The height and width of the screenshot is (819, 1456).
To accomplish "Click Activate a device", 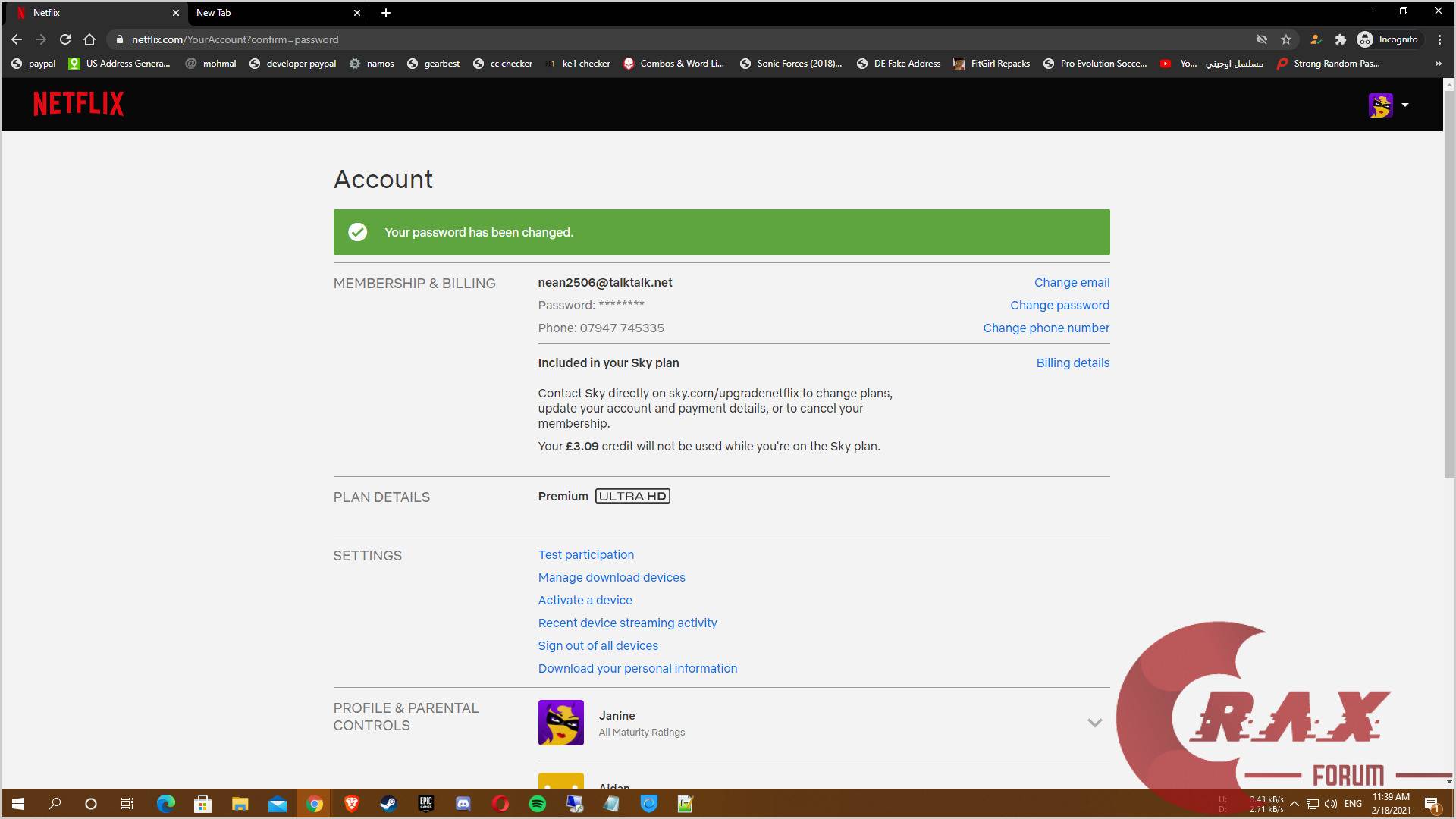I will [x=585, y=600].
